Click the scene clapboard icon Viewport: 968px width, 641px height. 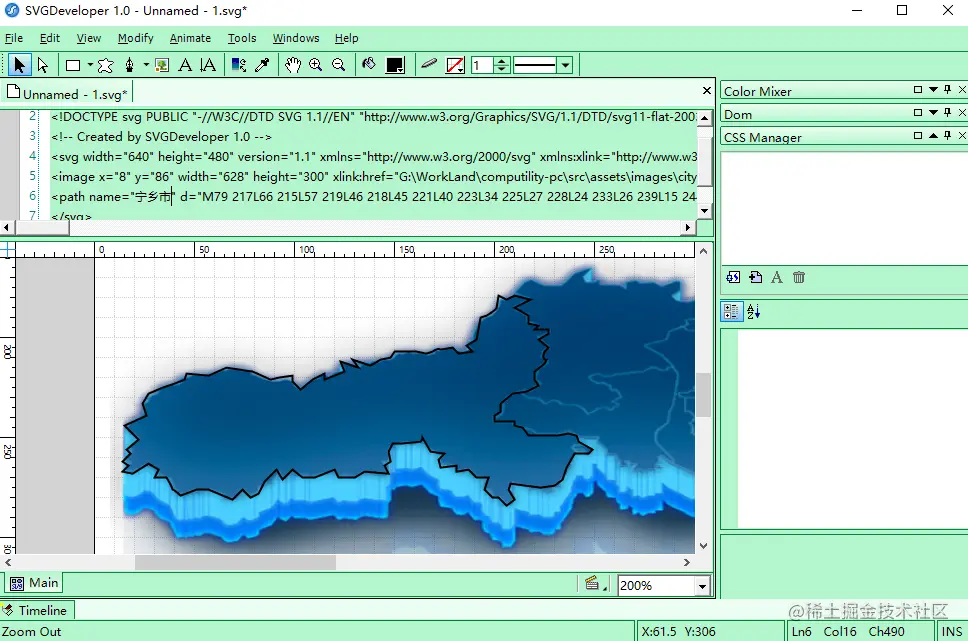click(x=593, y=583)
